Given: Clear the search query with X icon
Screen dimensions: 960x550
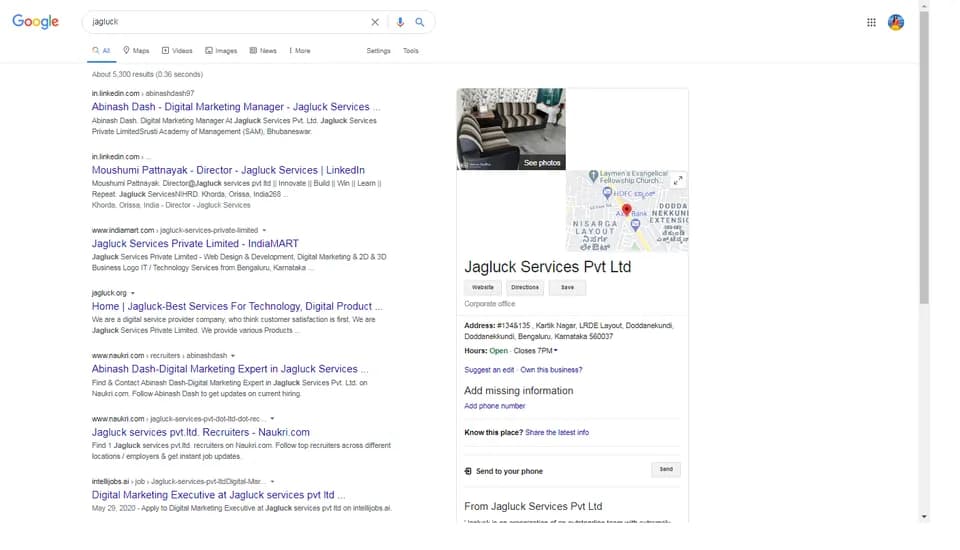Looking at the screenshot, I should (x=375, y=22).
